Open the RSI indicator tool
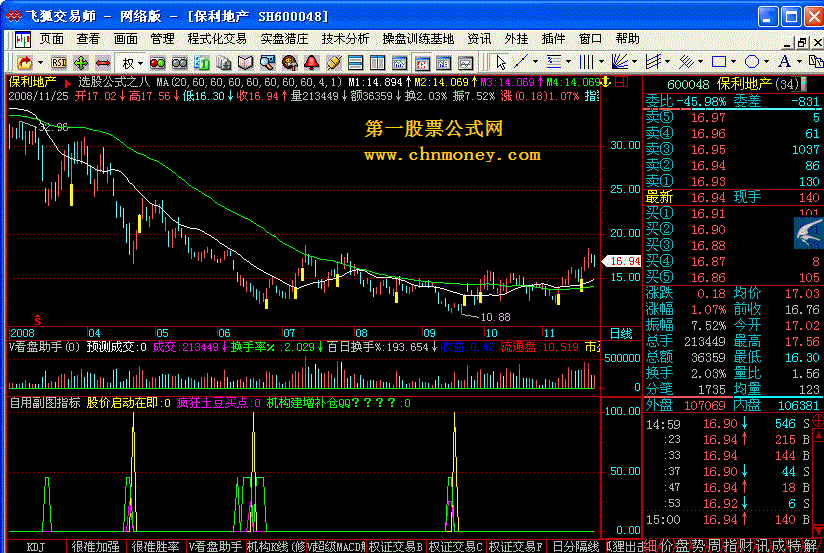 [58, 63]
